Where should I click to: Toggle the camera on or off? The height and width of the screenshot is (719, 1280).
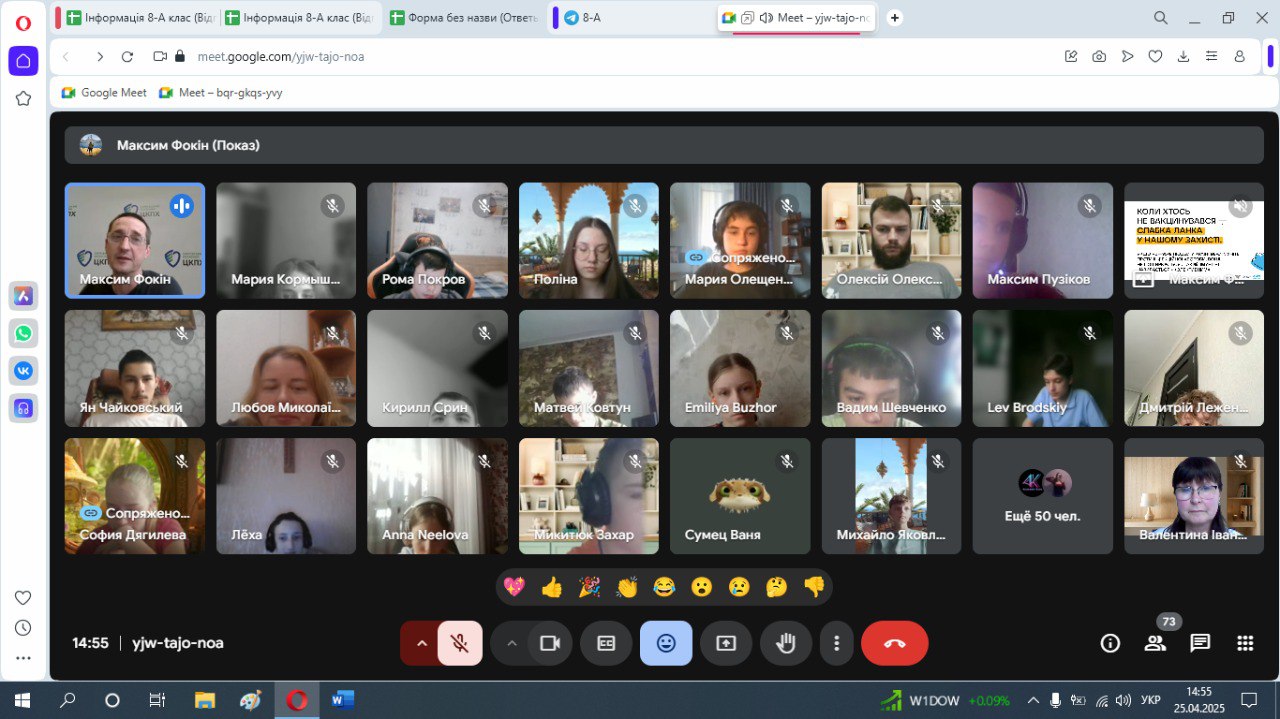549,643
